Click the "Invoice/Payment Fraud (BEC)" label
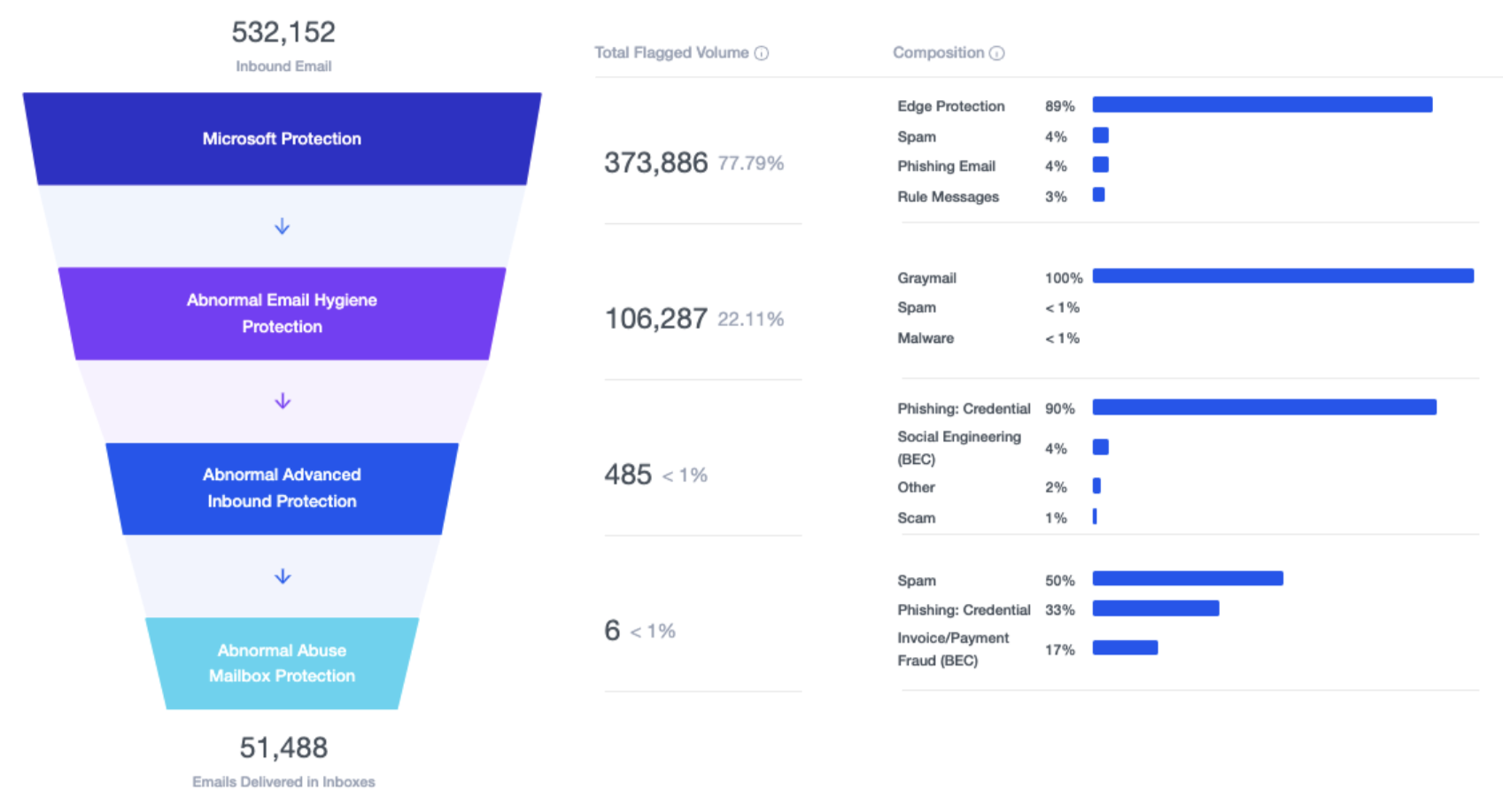Screen dimensions: 1503x812 click(953, 649)
